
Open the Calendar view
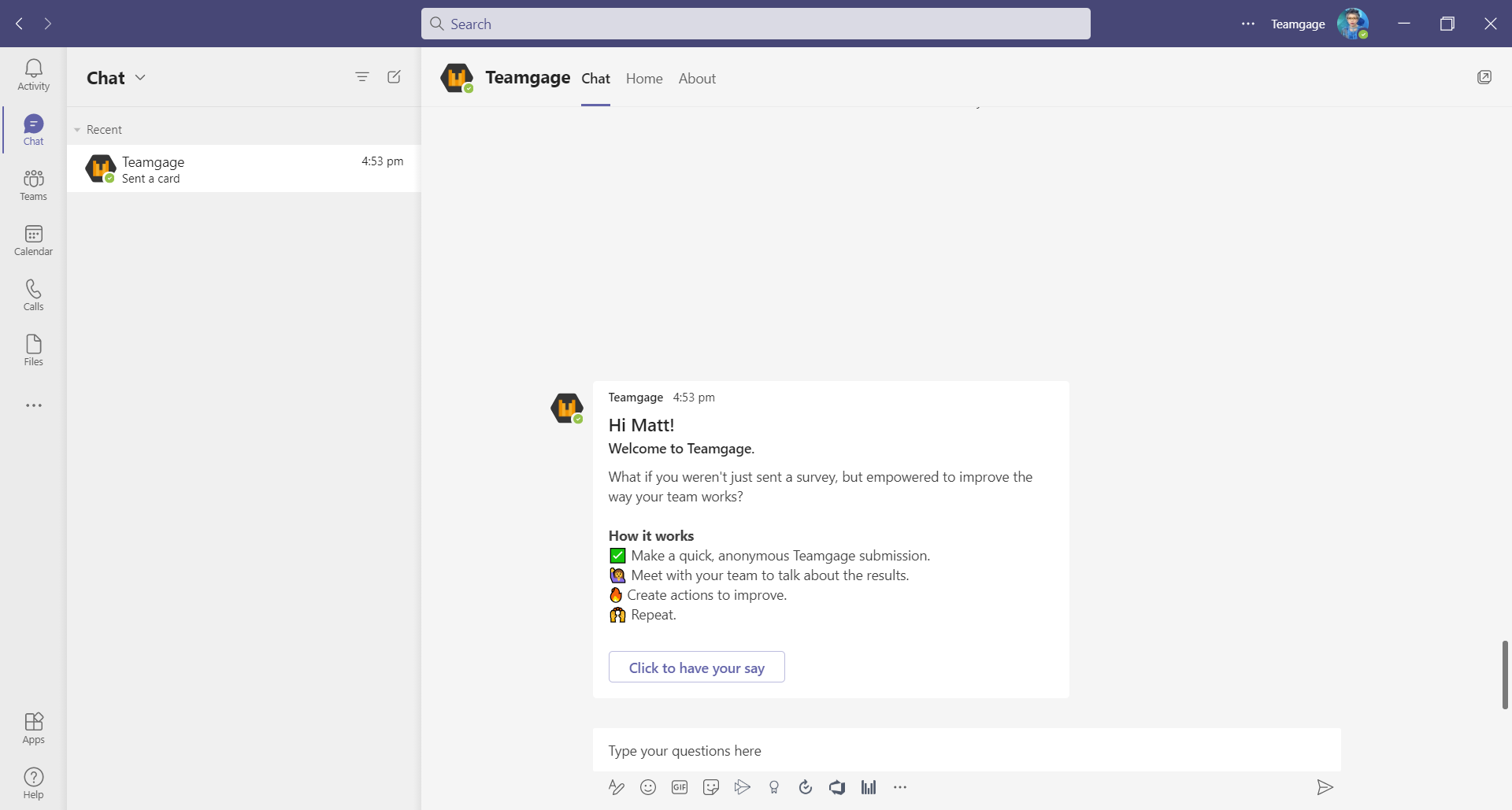point(33,240)
